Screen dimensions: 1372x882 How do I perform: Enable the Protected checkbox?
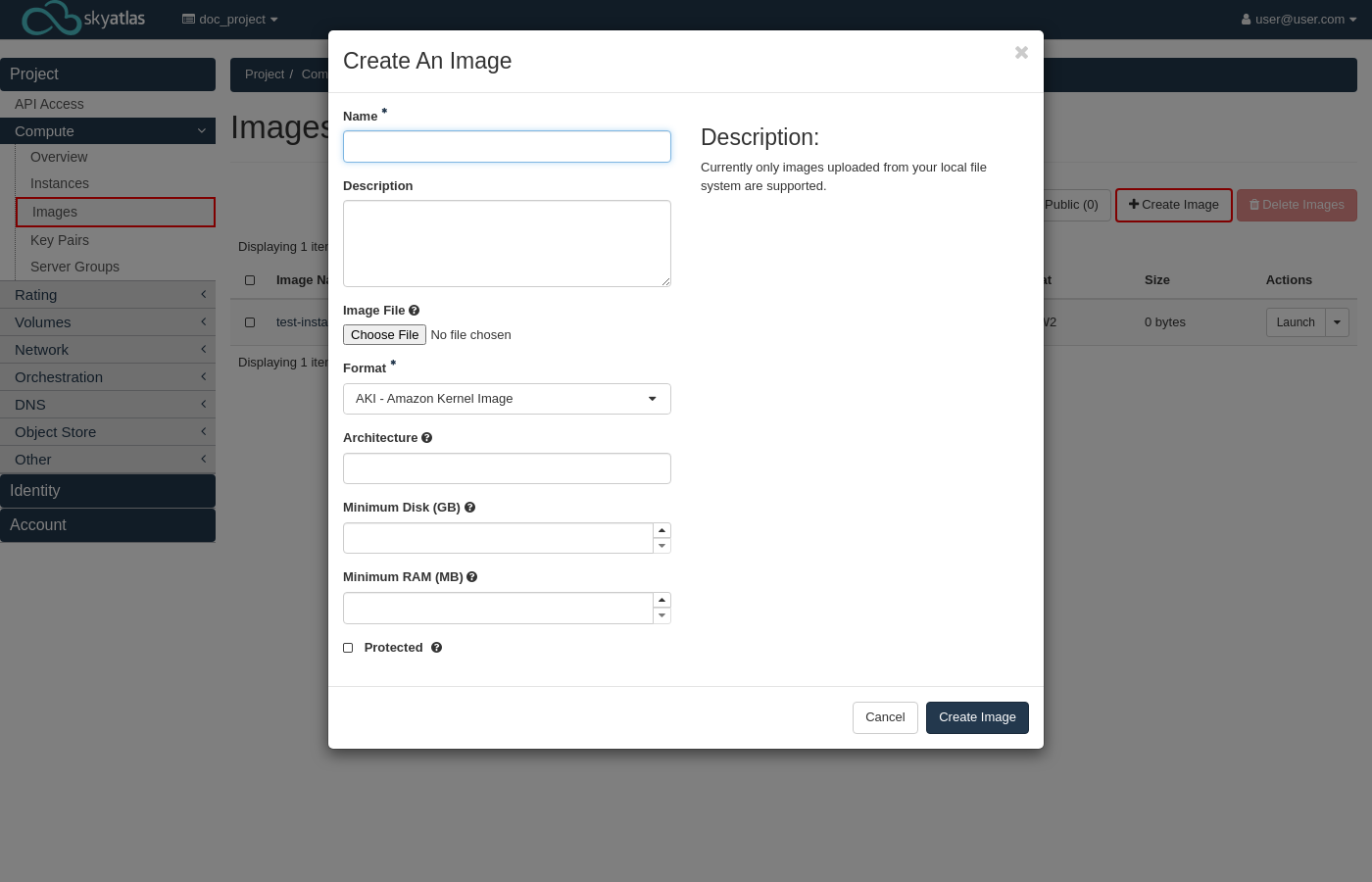coord(348,648)
